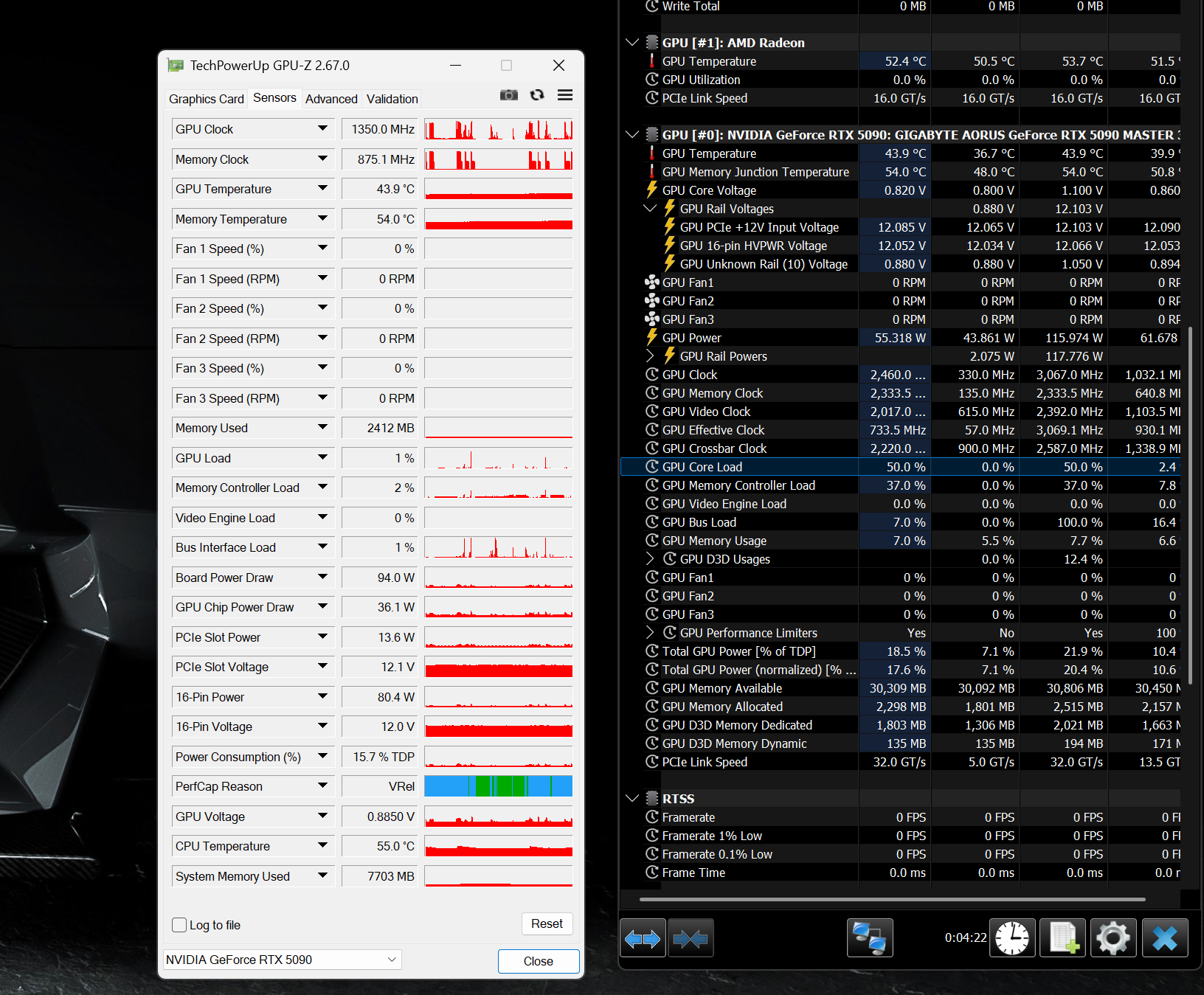Open the GPU-Z hamburger menu
The image size is (1204, 995).
(565, 95)
